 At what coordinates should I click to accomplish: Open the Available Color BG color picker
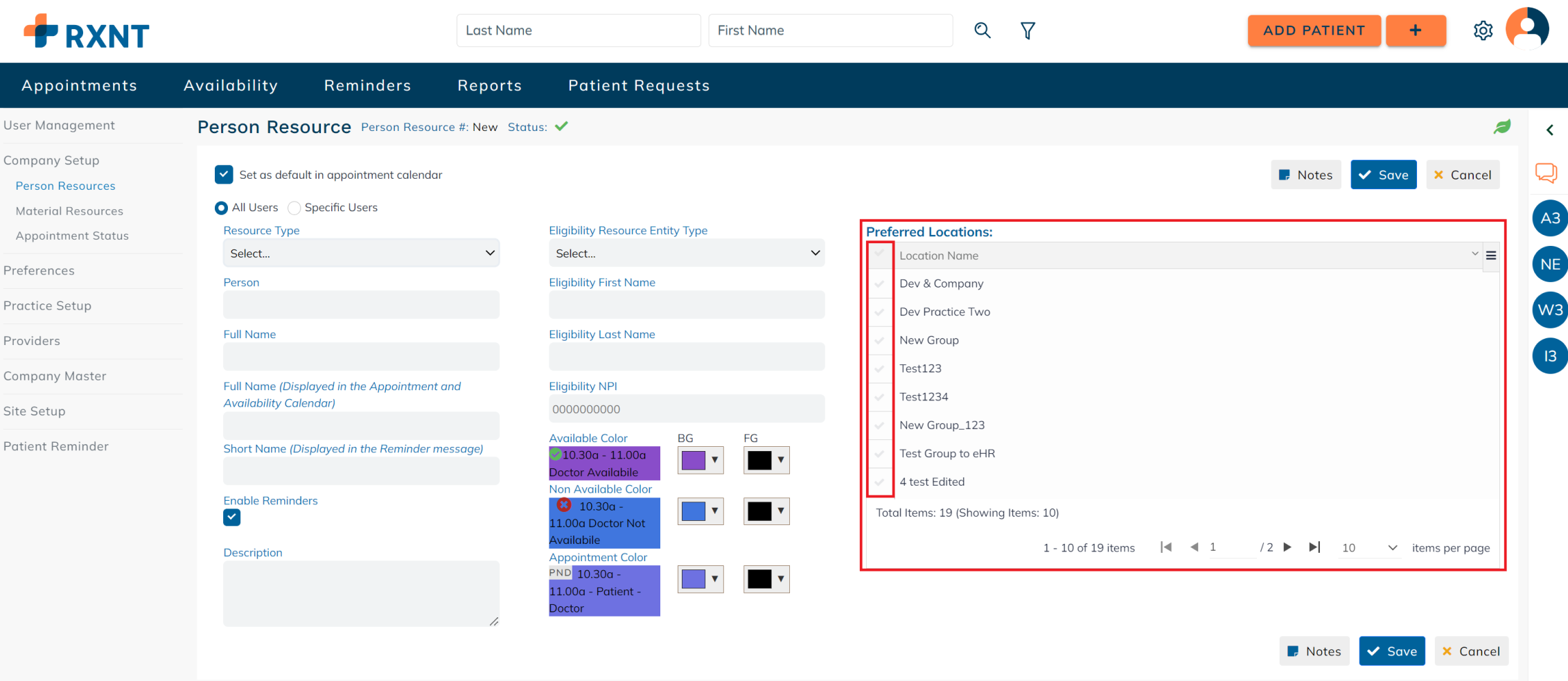[700, 459]
